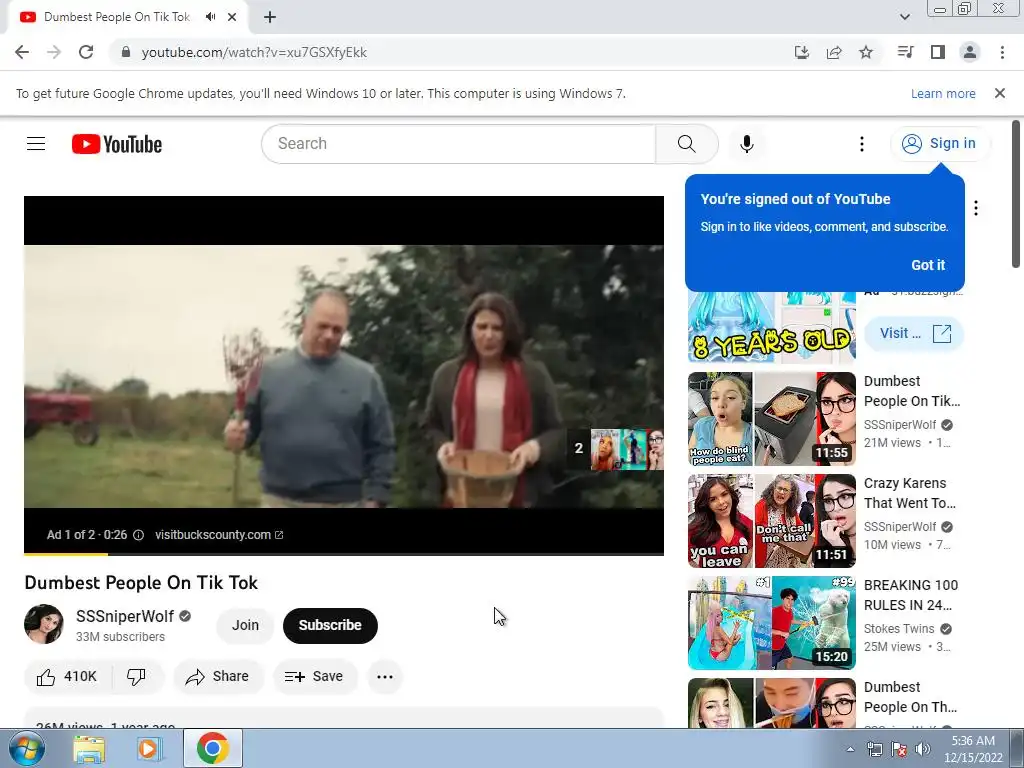Close the Chrome update infobar
This screenshot has height=768, width=1024.
pos(999,93)
